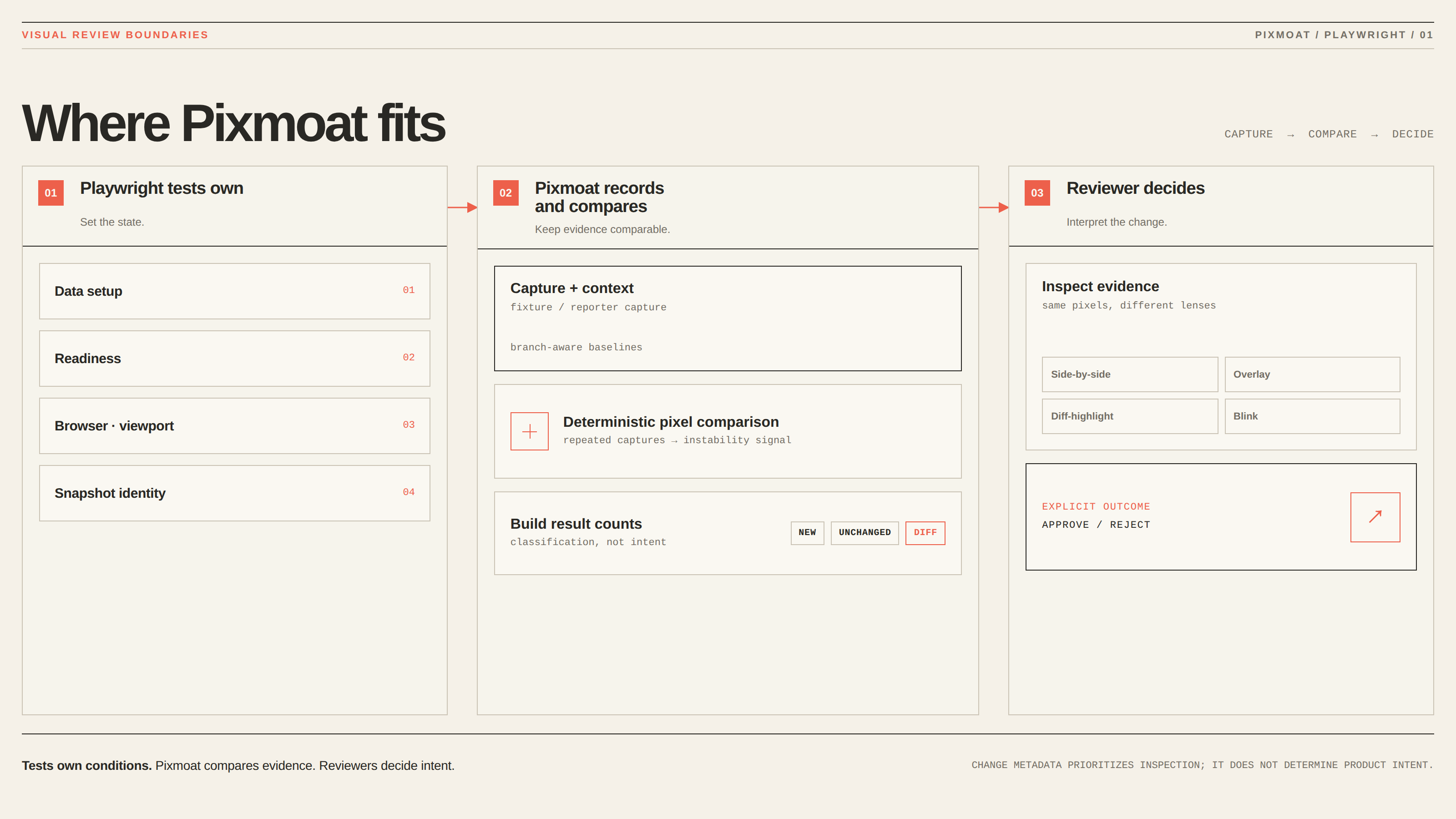Click the Reviewer decides heading

(x=1135, y=188)
